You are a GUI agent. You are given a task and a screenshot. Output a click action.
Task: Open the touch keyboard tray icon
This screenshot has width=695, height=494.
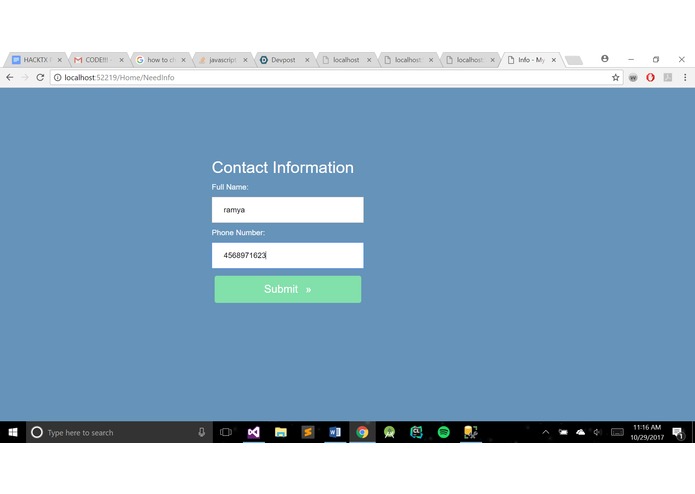(617, 432)
